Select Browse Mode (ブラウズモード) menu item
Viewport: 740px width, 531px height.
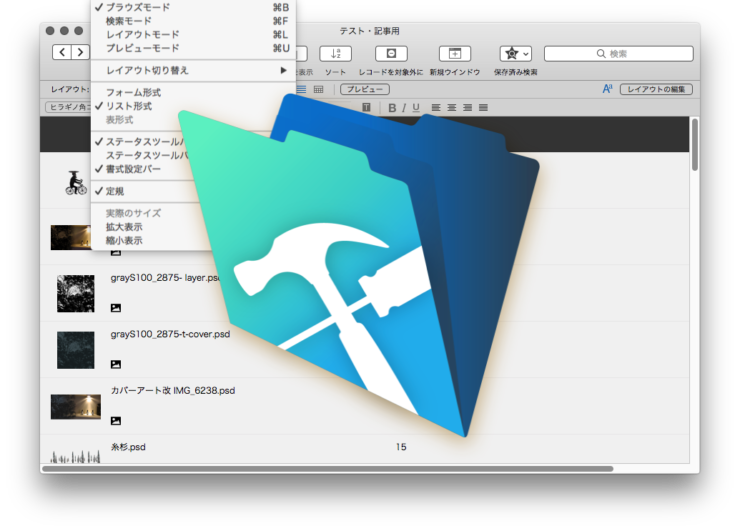coord(193,7)
